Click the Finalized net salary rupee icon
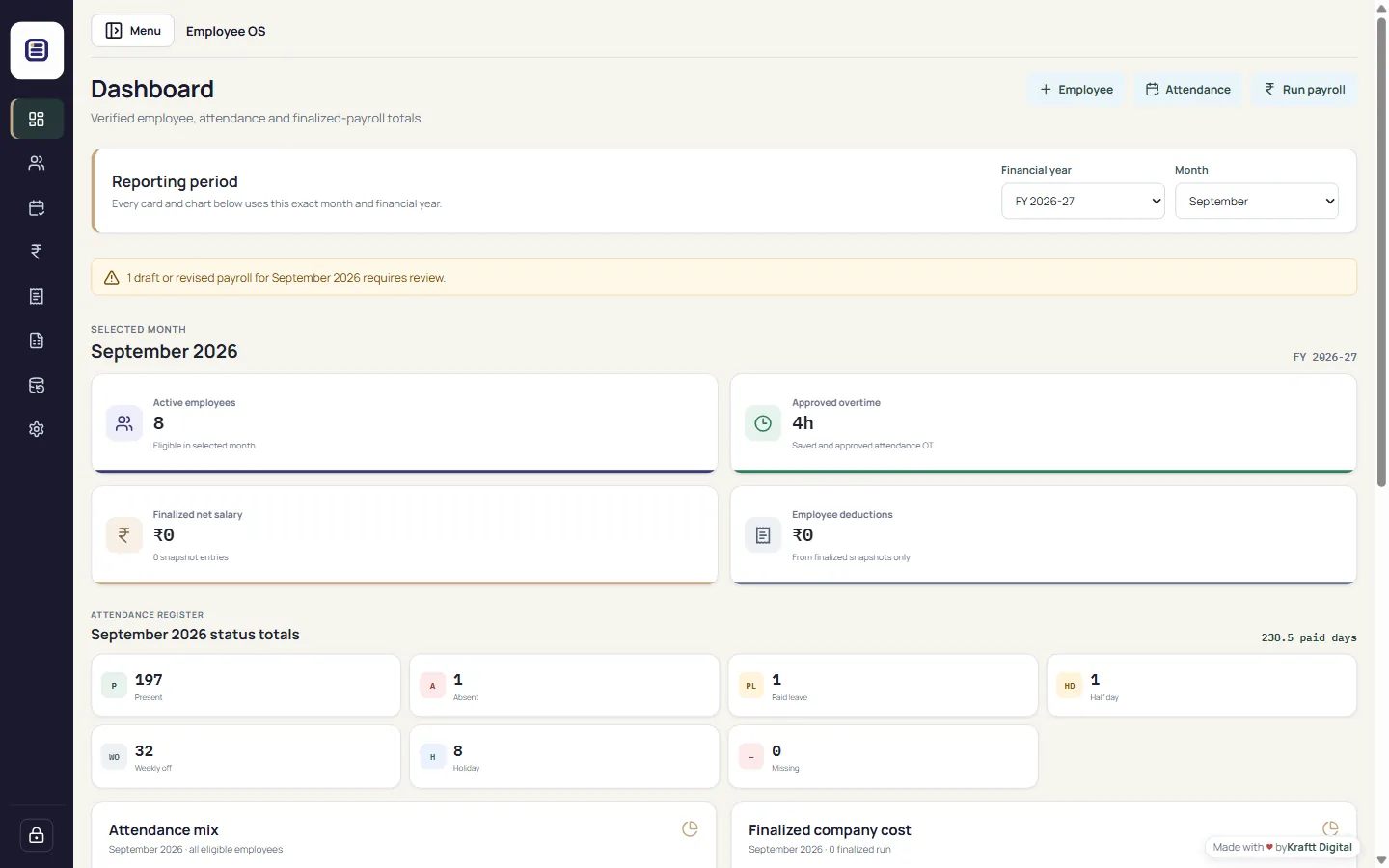This screenshot has width=1389, height=868. coord(124,535)
